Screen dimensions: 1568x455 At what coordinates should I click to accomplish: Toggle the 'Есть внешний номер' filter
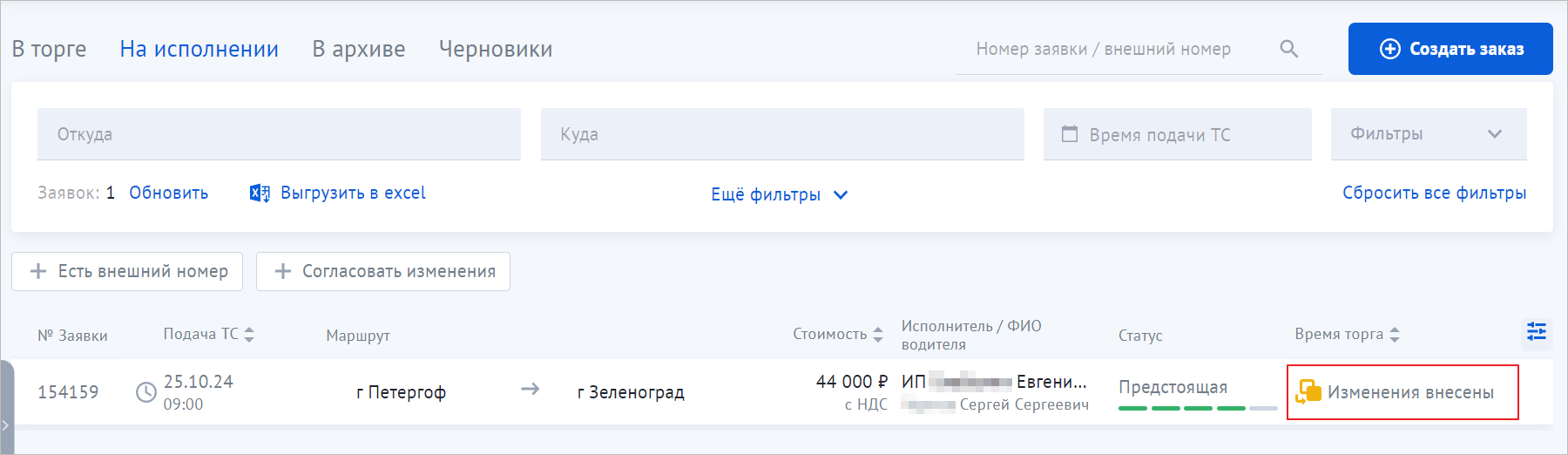pyautogui.click(x=127, y=271)
